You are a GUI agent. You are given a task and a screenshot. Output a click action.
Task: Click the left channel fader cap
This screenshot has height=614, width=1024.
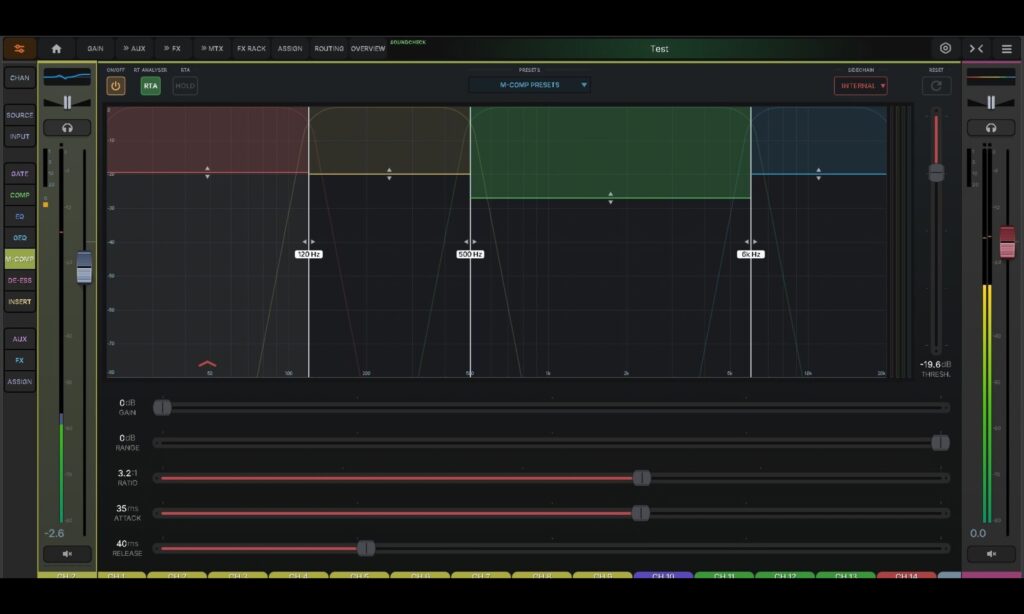point(84,267)
